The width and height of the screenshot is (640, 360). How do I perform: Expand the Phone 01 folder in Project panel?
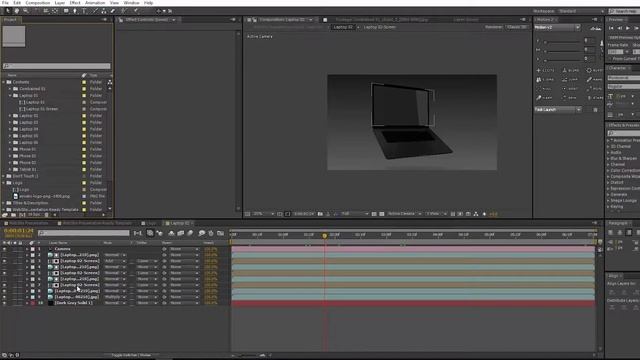(10, 149)
